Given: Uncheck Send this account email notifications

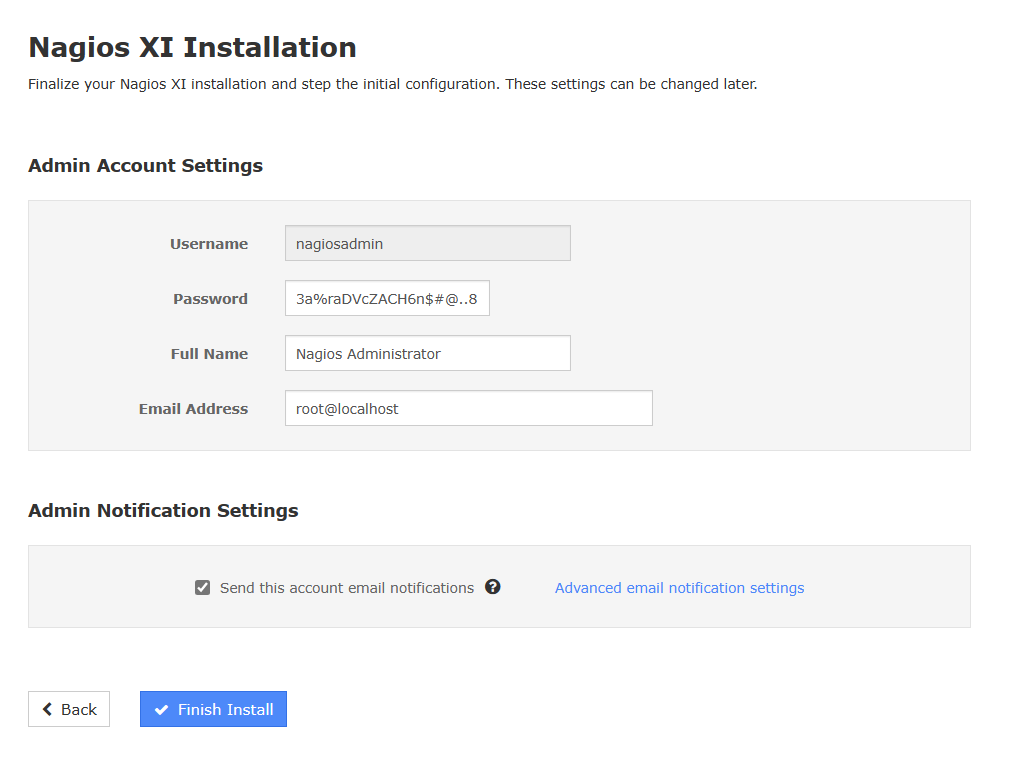Looking at the screenshot, I should tap(203, 588).
